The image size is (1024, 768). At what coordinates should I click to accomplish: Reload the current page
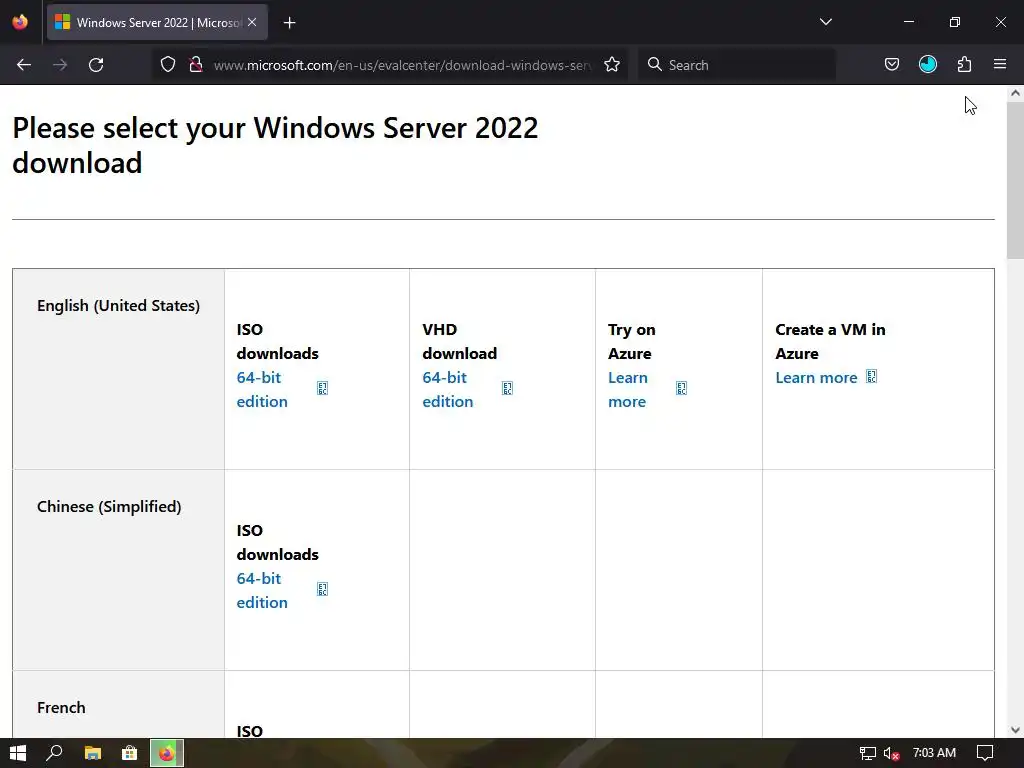coord(96,65)
